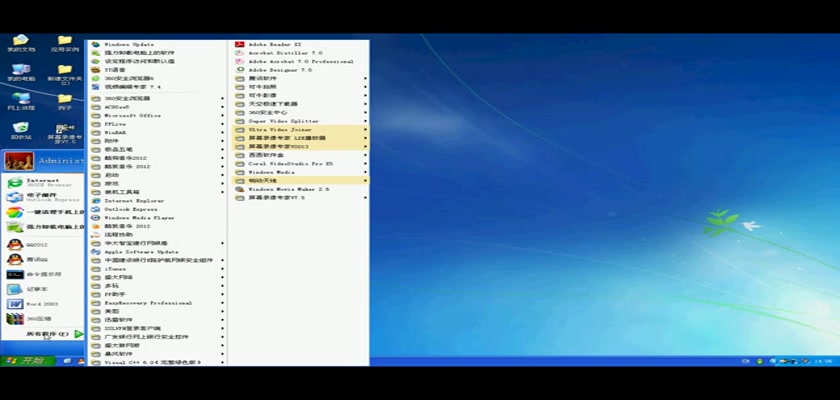Open the 装机工具箱 folder
The height and width of the screenshot is (400, 840).
(156, 192)
